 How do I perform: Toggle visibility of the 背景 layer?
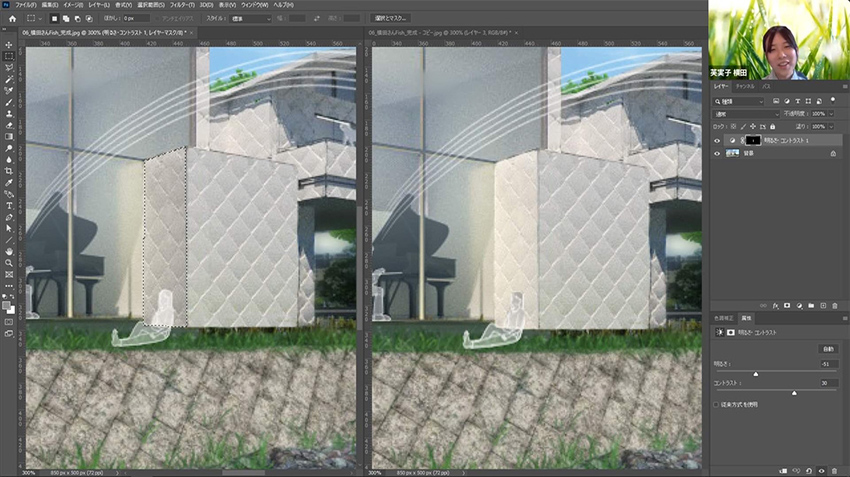coord(717,154)
